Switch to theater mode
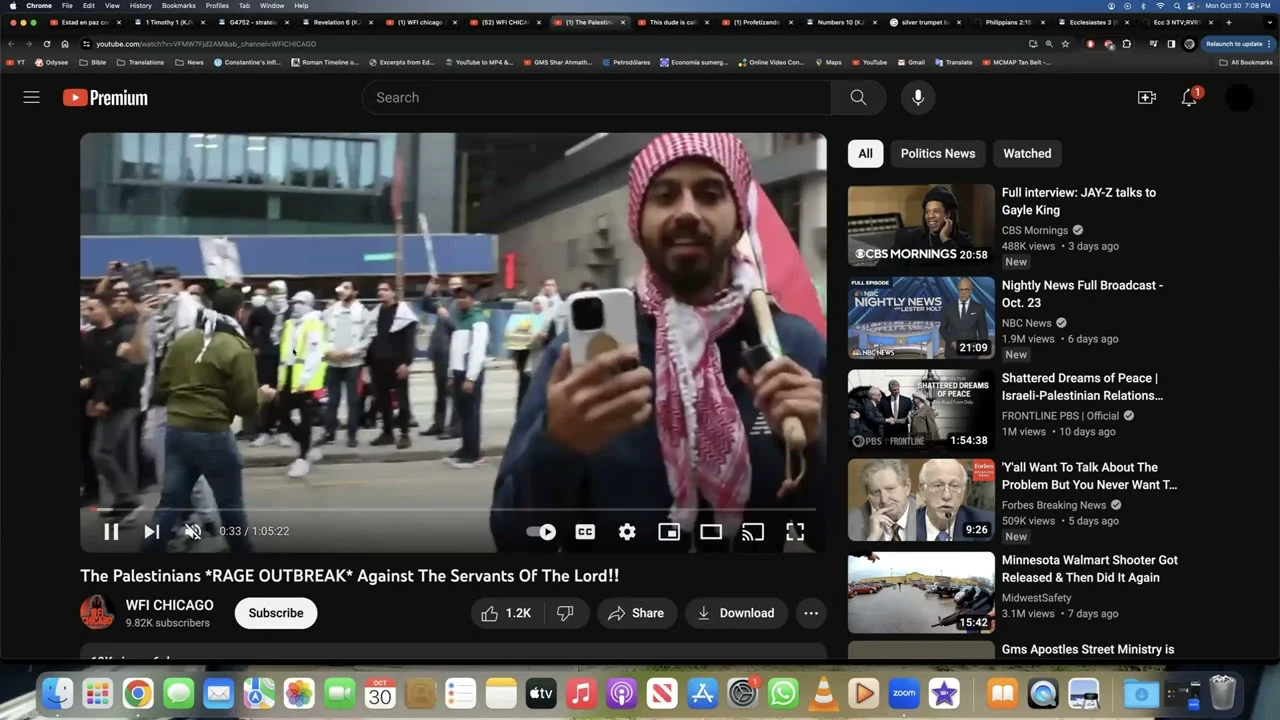Screen dimensions: 1280x720 point(711,532)
